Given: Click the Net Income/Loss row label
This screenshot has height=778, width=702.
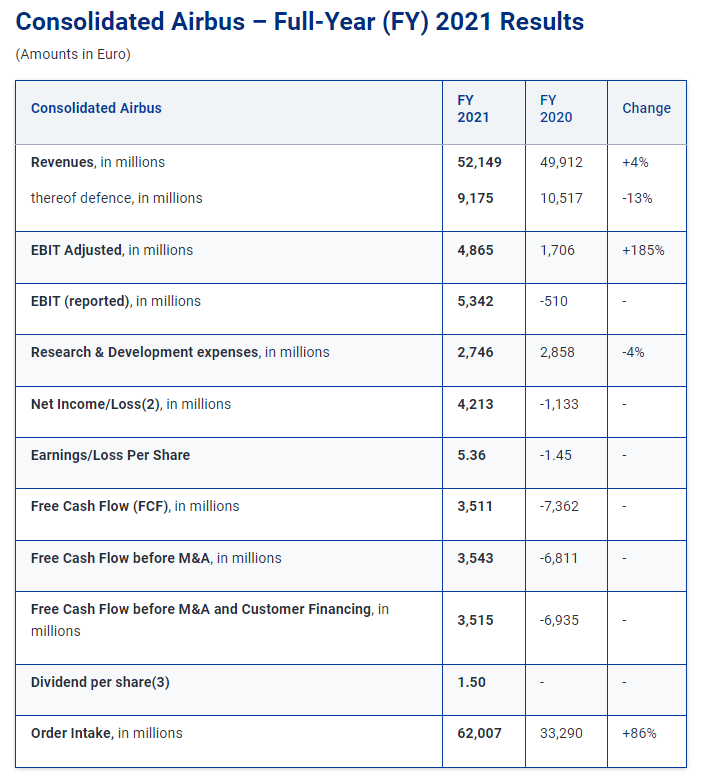Looking at the screenshot, I should [x=131, y=404].
